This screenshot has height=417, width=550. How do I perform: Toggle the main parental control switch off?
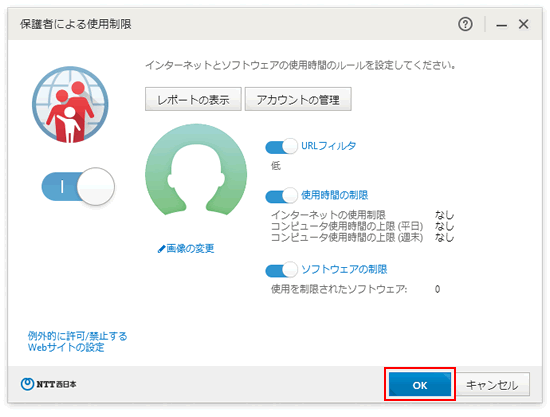pos(78,186)
